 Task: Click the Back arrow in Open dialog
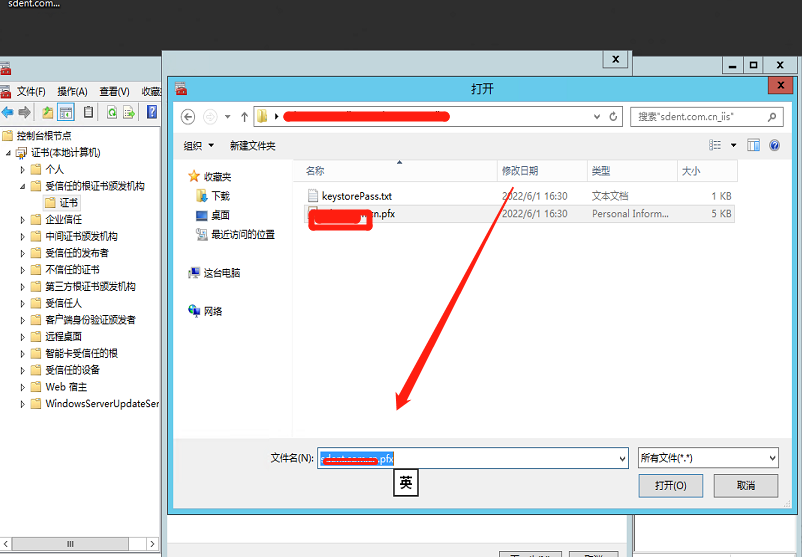tap(188, 117)
